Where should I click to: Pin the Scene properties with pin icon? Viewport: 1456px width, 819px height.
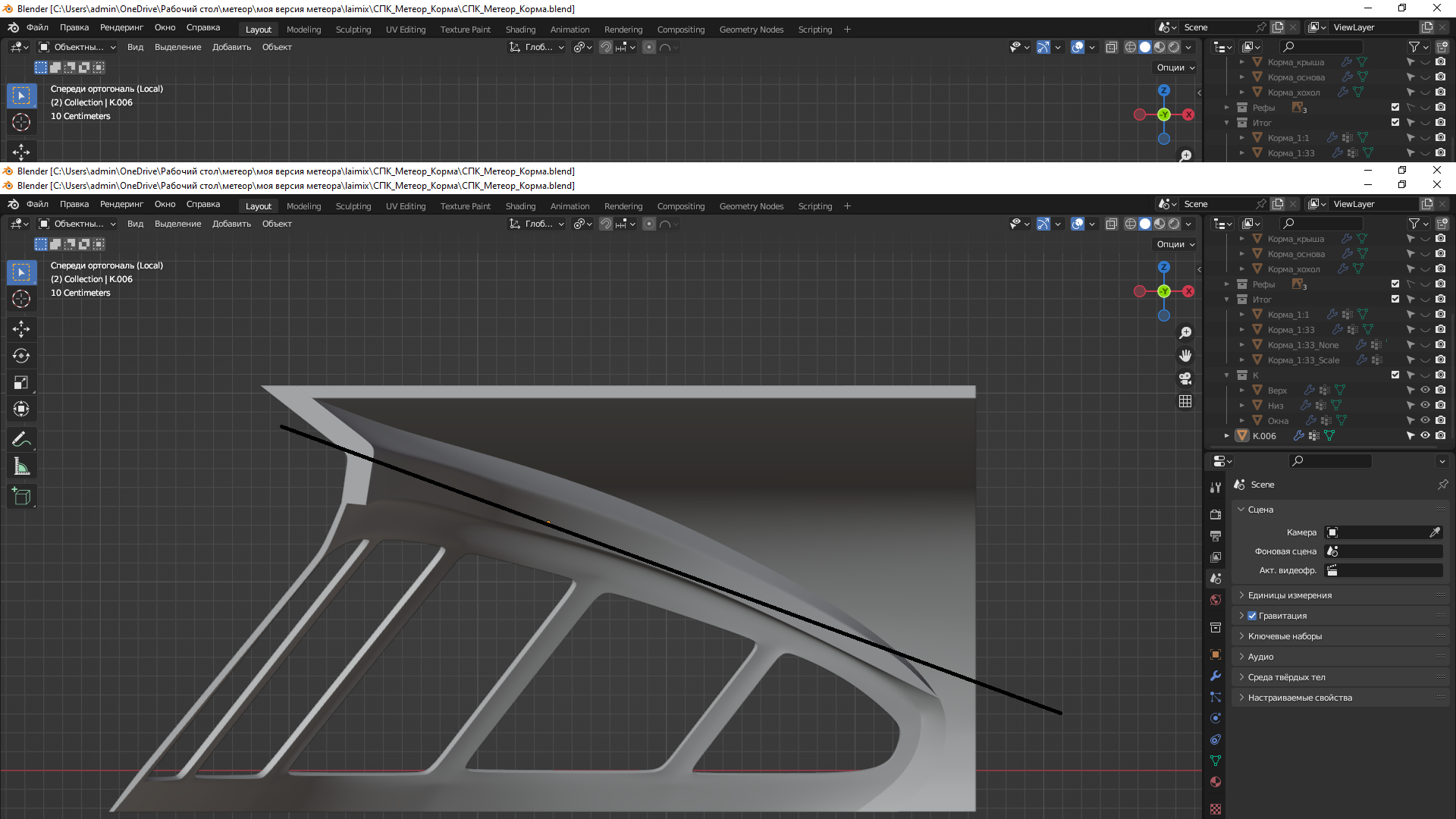[x=1442, y=485]
